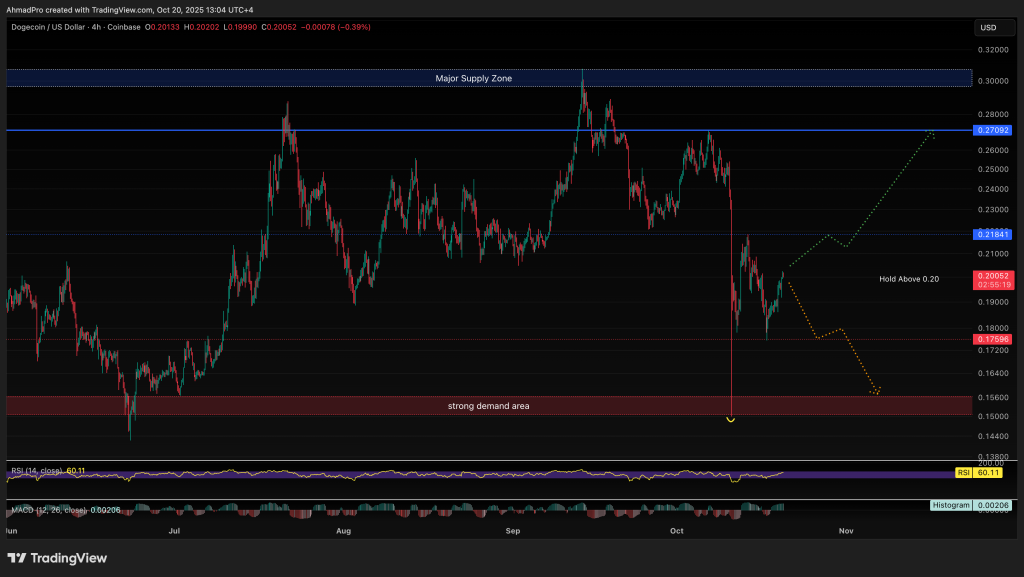
Task: Select the MACD (12, 26, close) indicator legend
Action: pos(55,510)
